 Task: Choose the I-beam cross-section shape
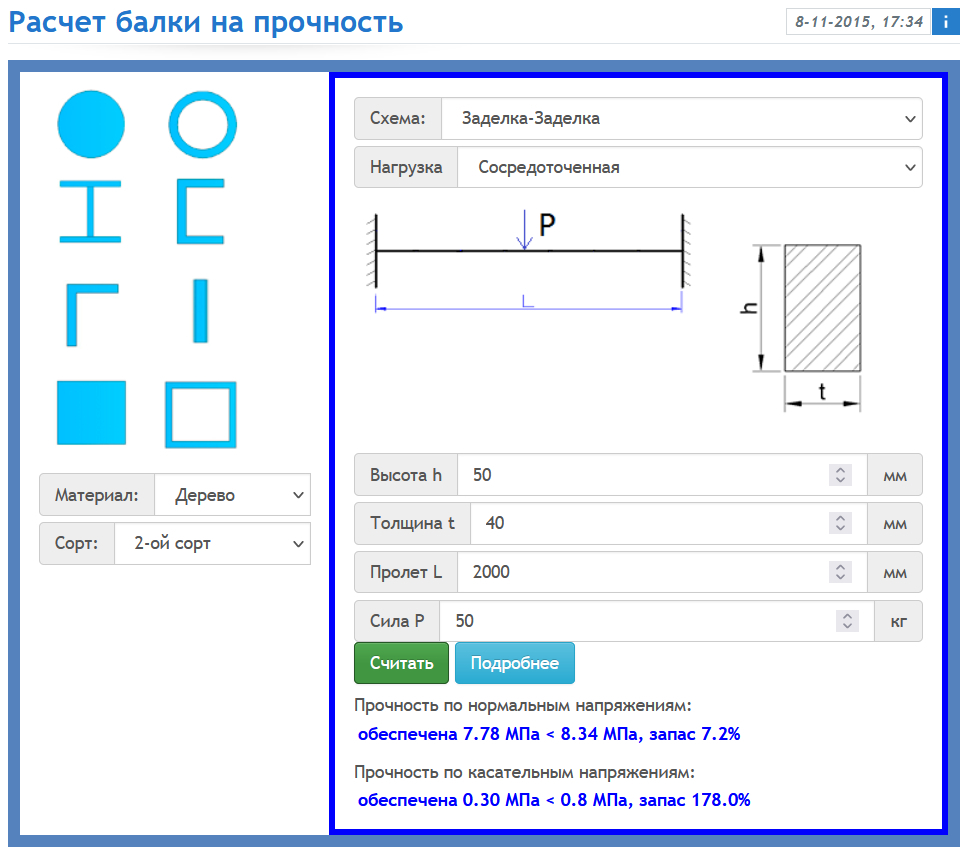[90, 211]
